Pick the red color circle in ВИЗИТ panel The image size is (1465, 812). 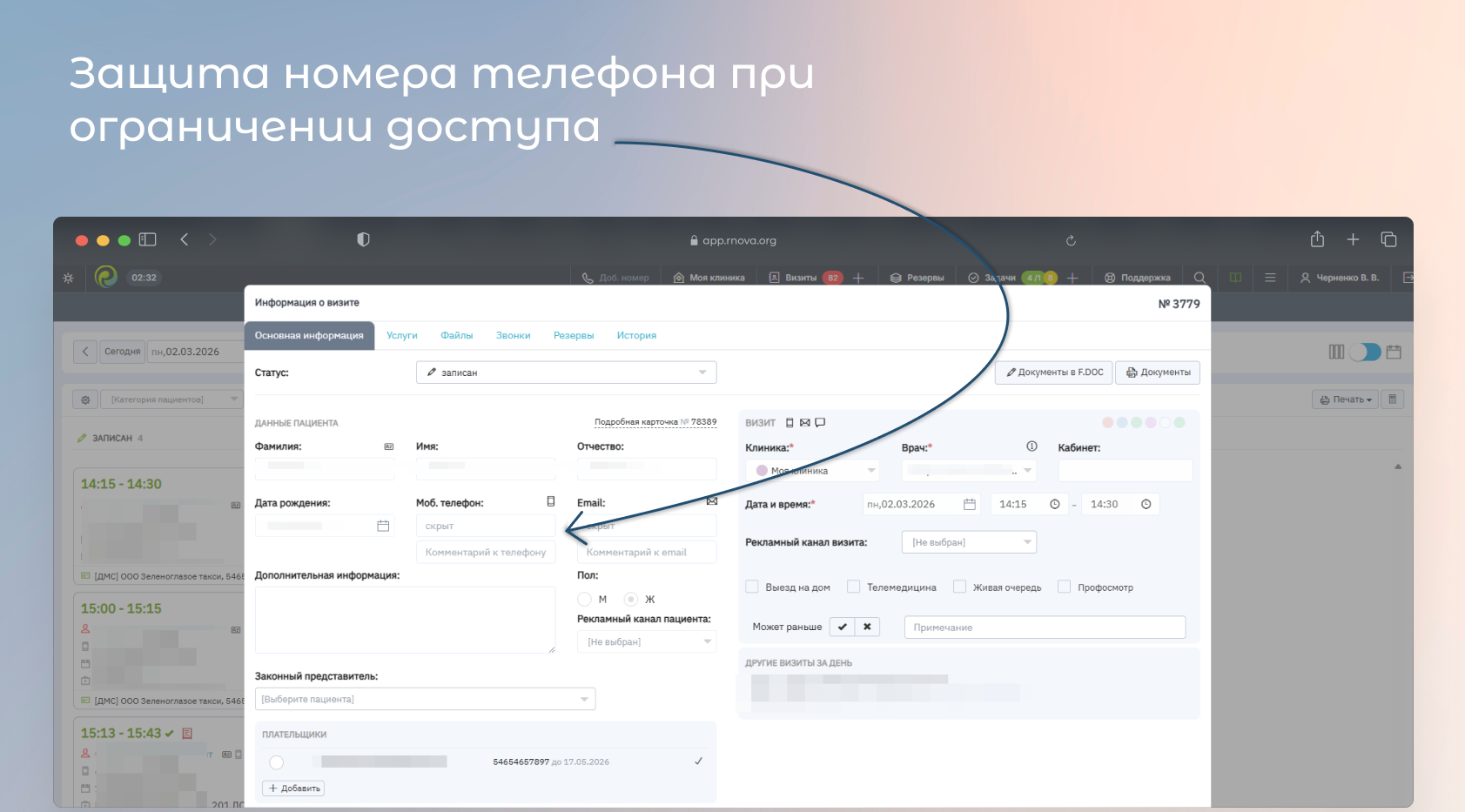[1107, 423]
